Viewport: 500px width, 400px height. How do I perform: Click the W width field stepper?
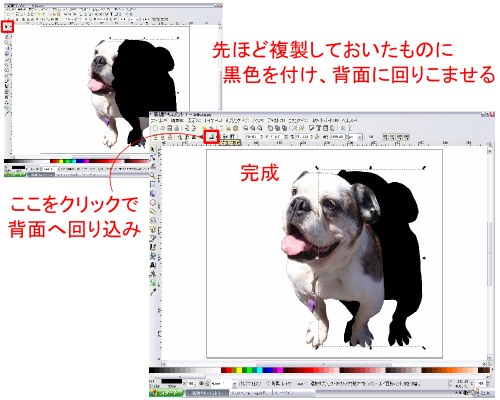[311, 137]
